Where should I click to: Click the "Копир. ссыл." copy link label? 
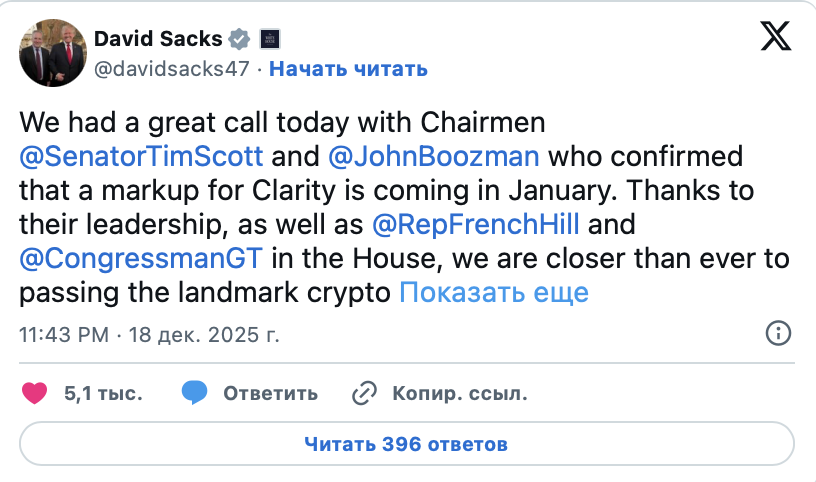[459, 393]
